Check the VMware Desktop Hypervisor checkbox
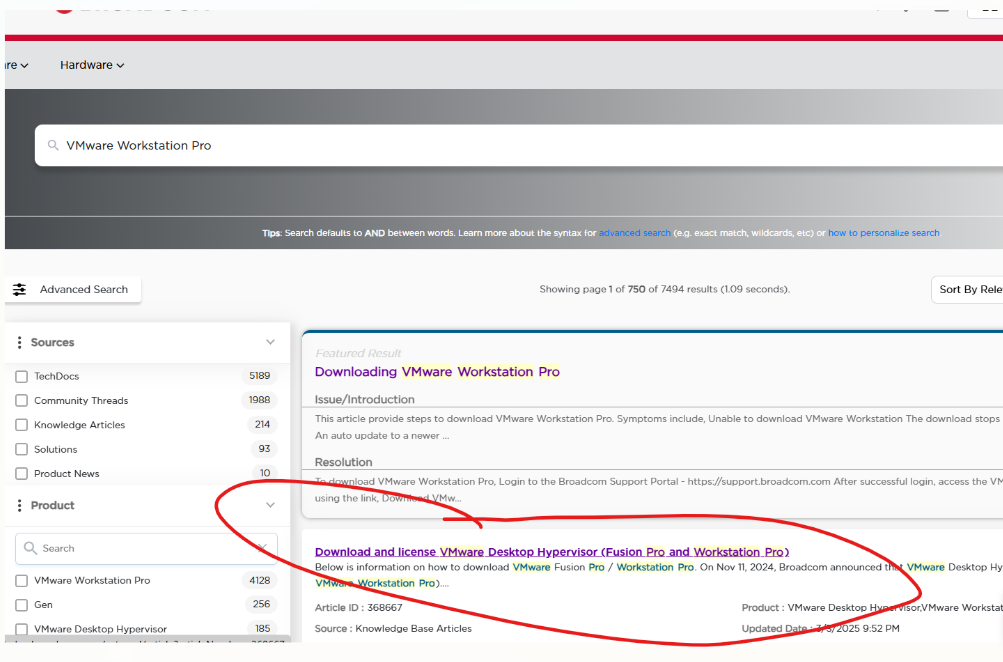This screenshot has width=1003, height=662. click(x=21, y=629)
